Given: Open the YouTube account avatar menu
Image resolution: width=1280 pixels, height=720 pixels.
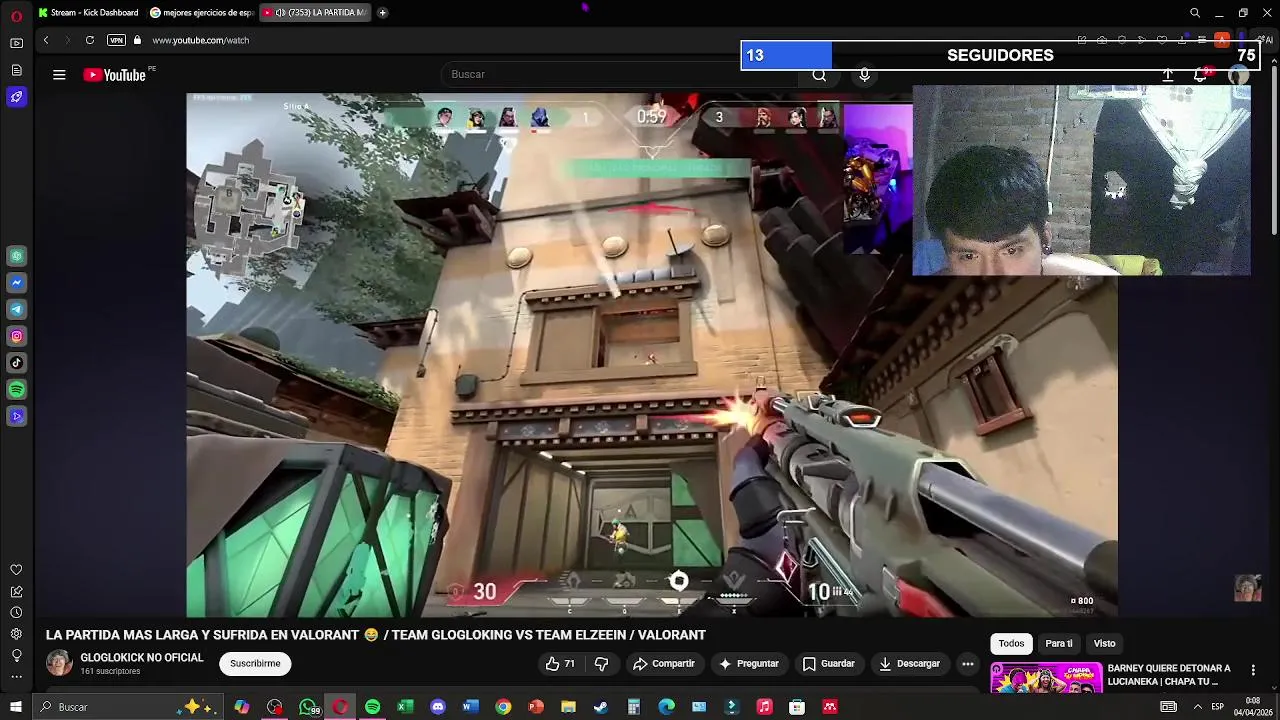Looking at the screenshot, I should [x=1239, y=75].
